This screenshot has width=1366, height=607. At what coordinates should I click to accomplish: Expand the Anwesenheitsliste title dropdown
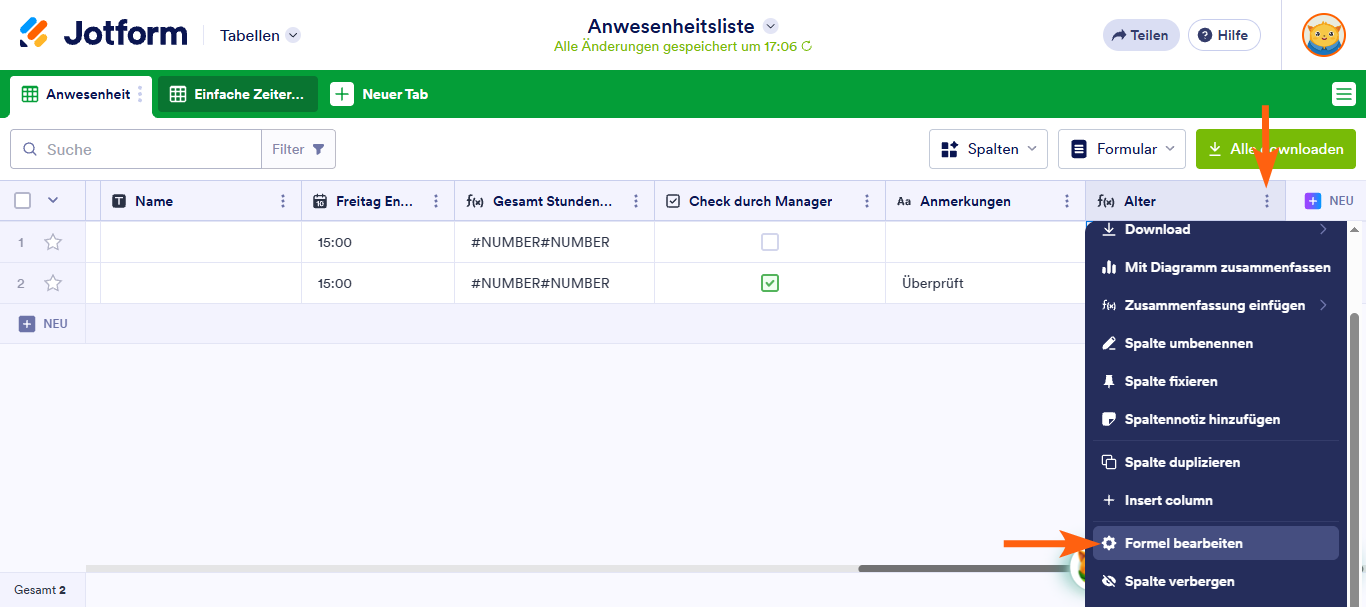tap(770, 26)
